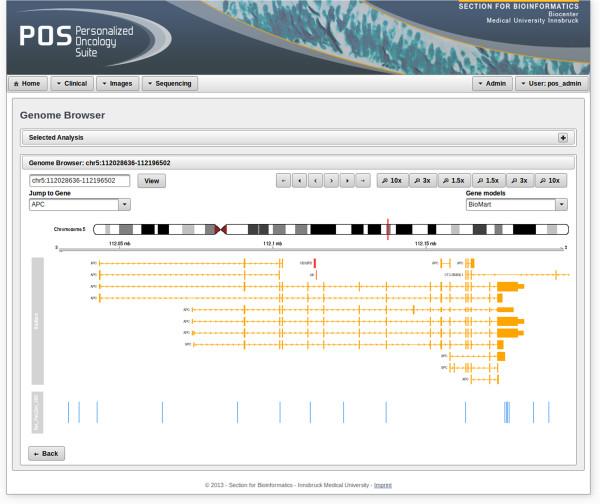The width and height of the screenshot is (600, 504).
Task: Click the View button
Action: pyautogui.click(x=152, y=181)
